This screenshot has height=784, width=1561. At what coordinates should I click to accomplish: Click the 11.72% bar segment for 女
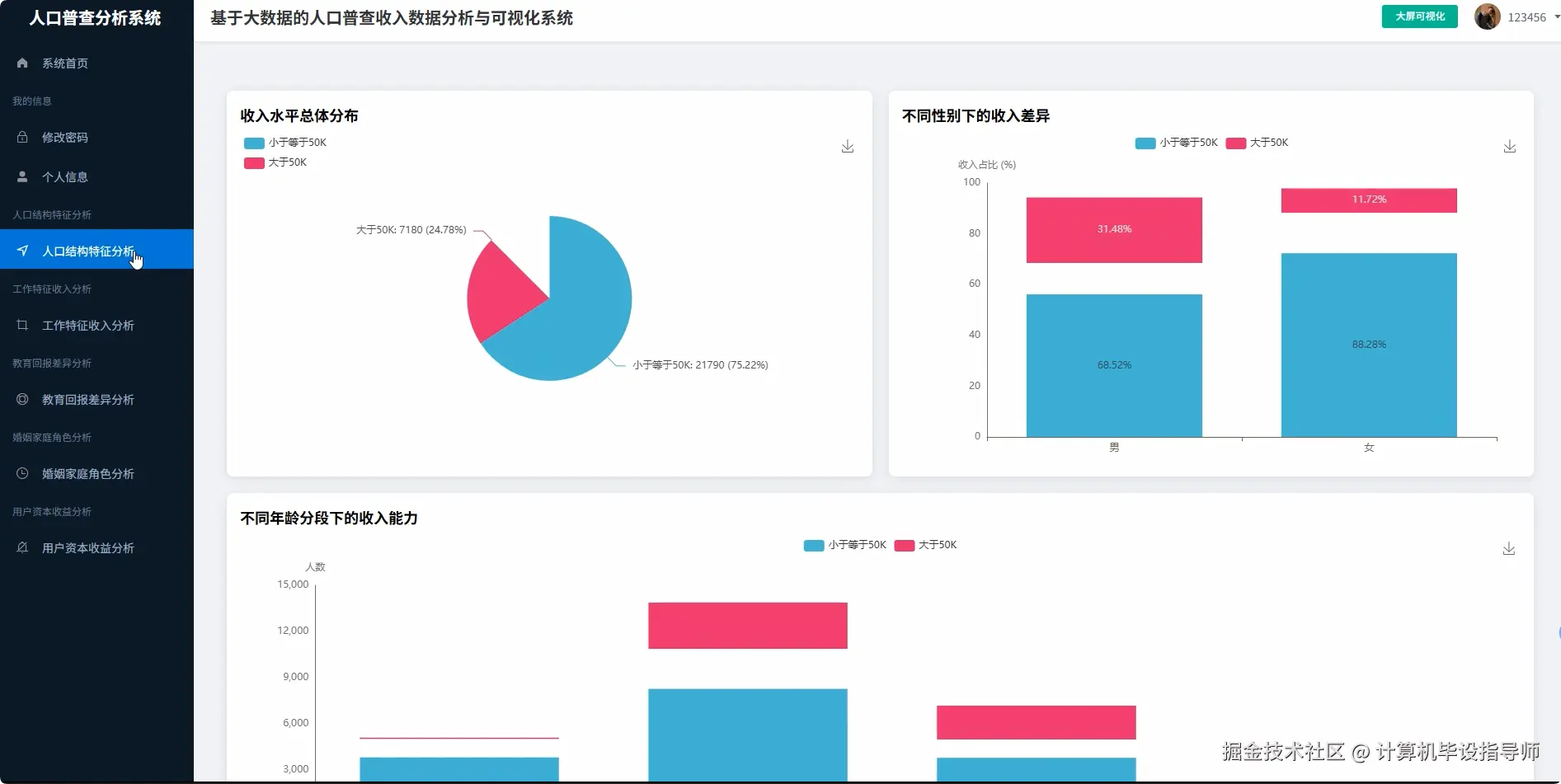click(x=1369, y=200)
